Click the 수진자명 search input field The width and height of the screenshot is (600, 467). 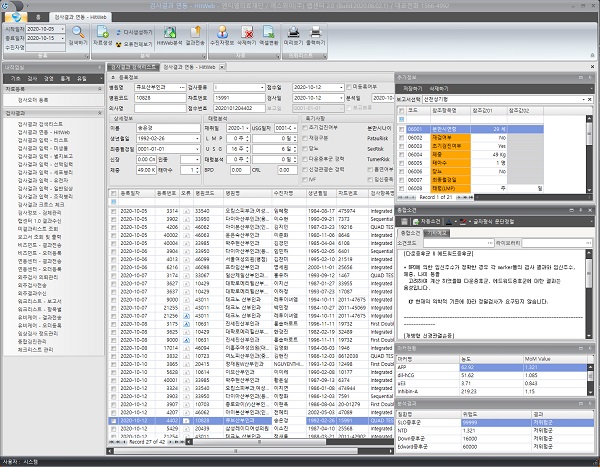[45, 47]
